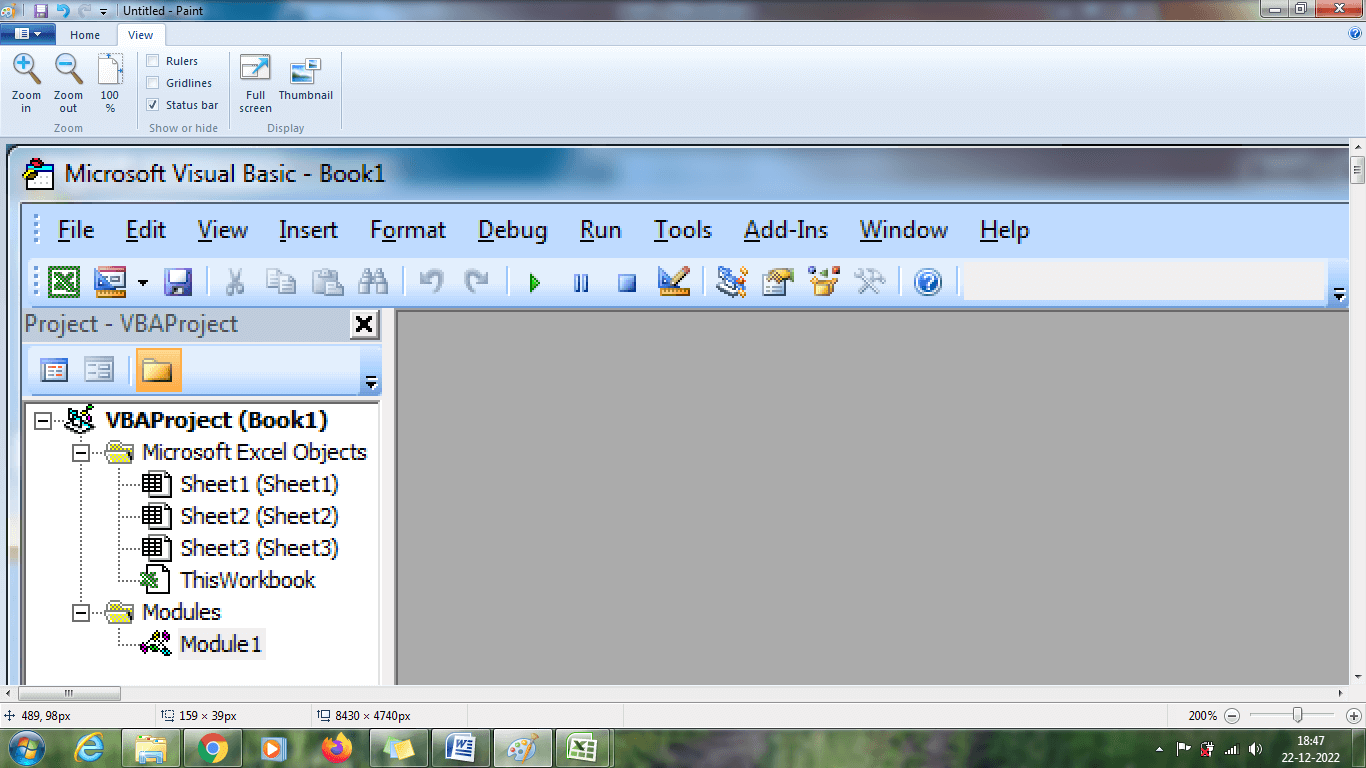Collapse the VBAProject (Book1) tree node
This screenshot has width=1366, height=768.
(42, 420)
